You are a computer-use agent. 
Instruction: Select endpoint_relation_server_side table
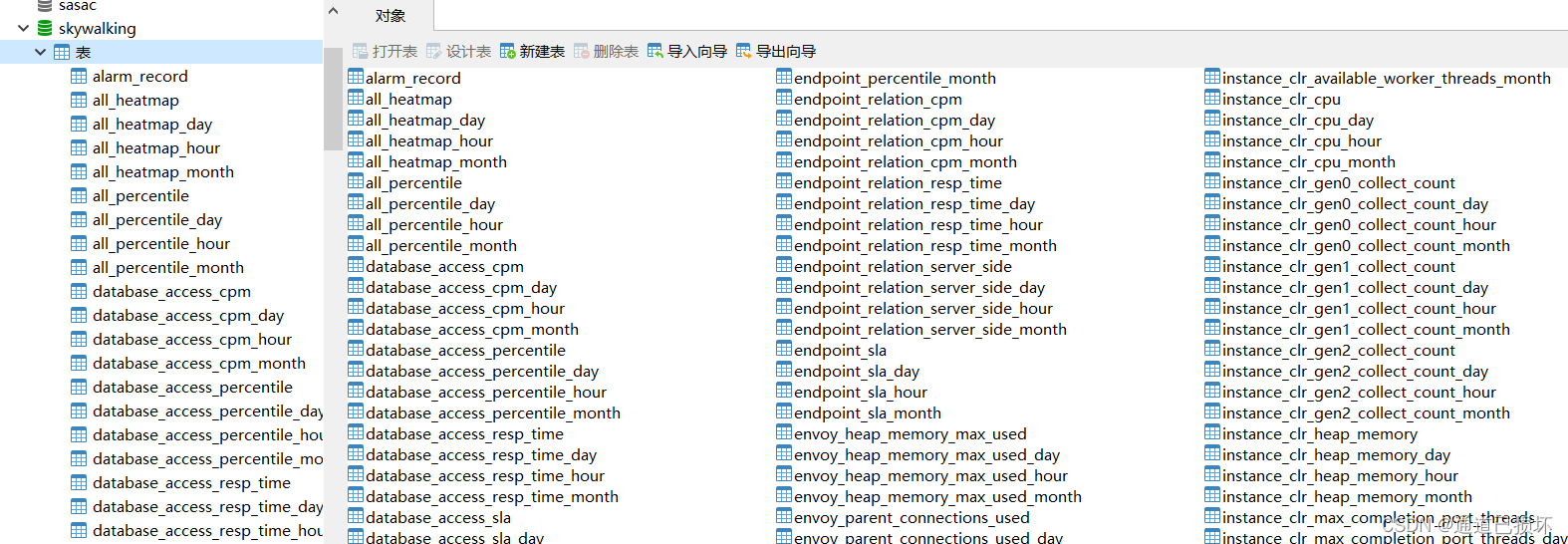click(x=903, y=266)
